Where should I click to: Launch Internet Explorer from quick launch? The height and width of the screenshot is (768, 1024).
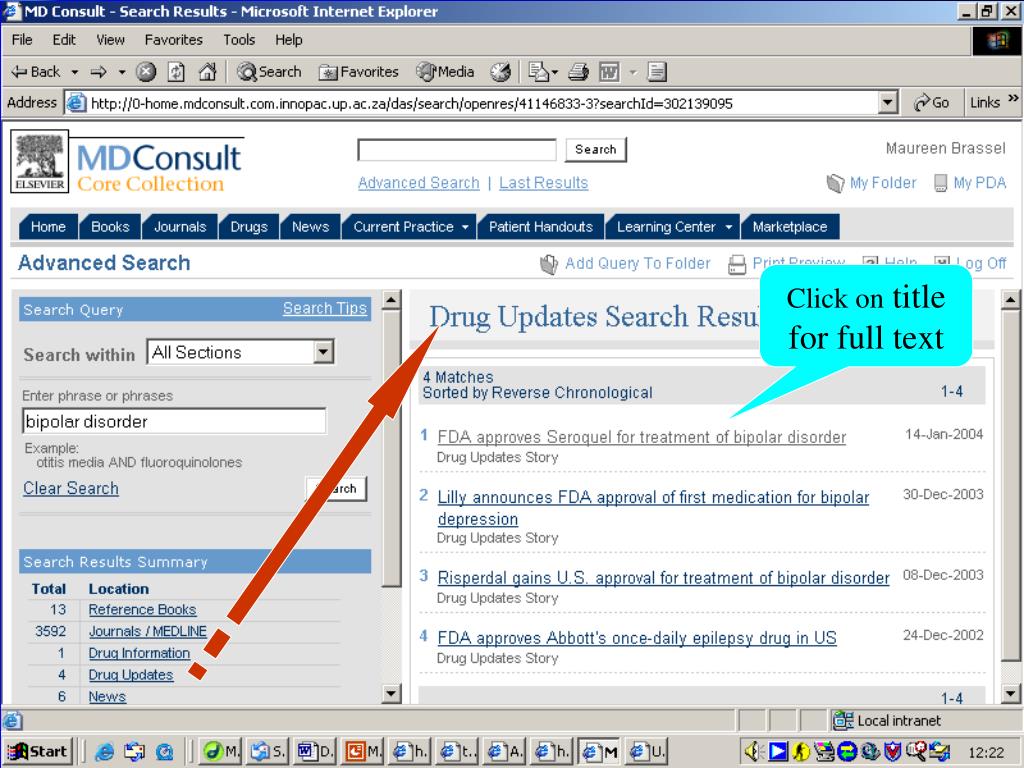[x=104, y=752]
